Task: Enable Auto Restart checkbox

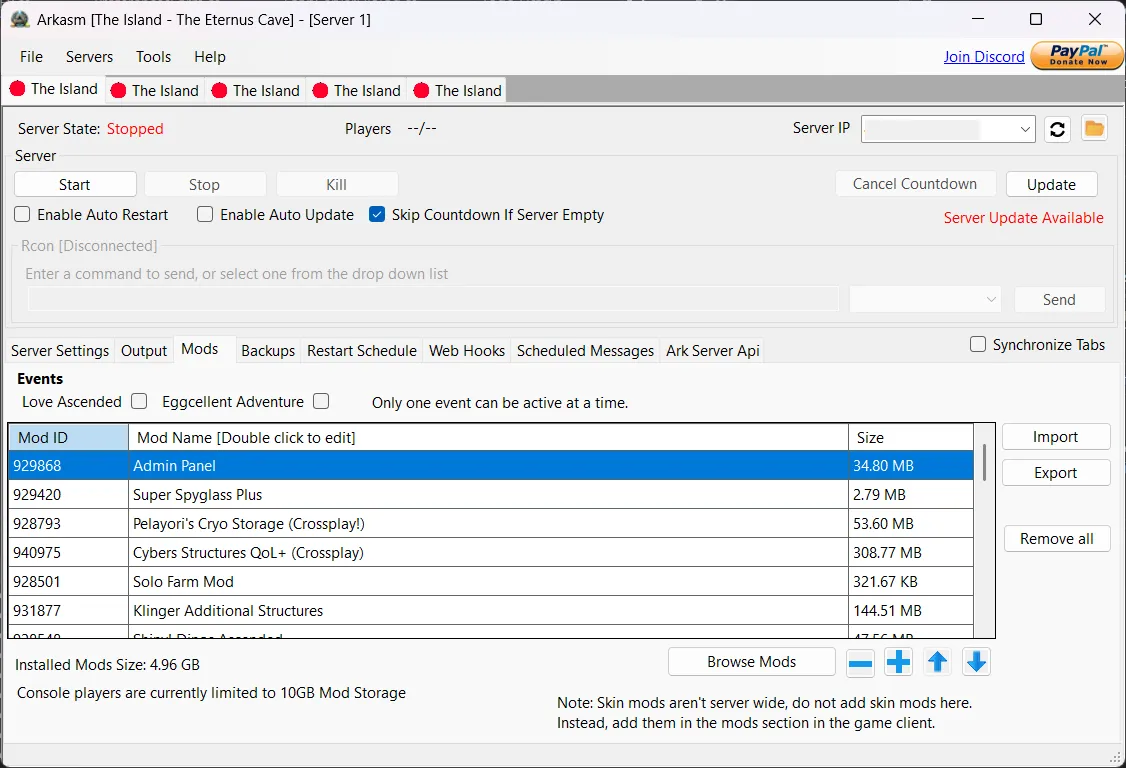Action: (22, 215)
